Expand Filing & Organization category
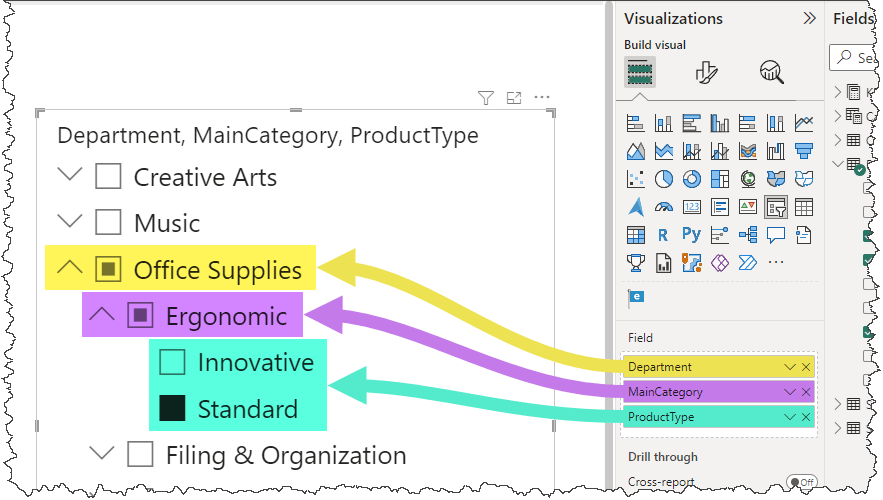Screen dimensions: 883x500 [102, 455]
